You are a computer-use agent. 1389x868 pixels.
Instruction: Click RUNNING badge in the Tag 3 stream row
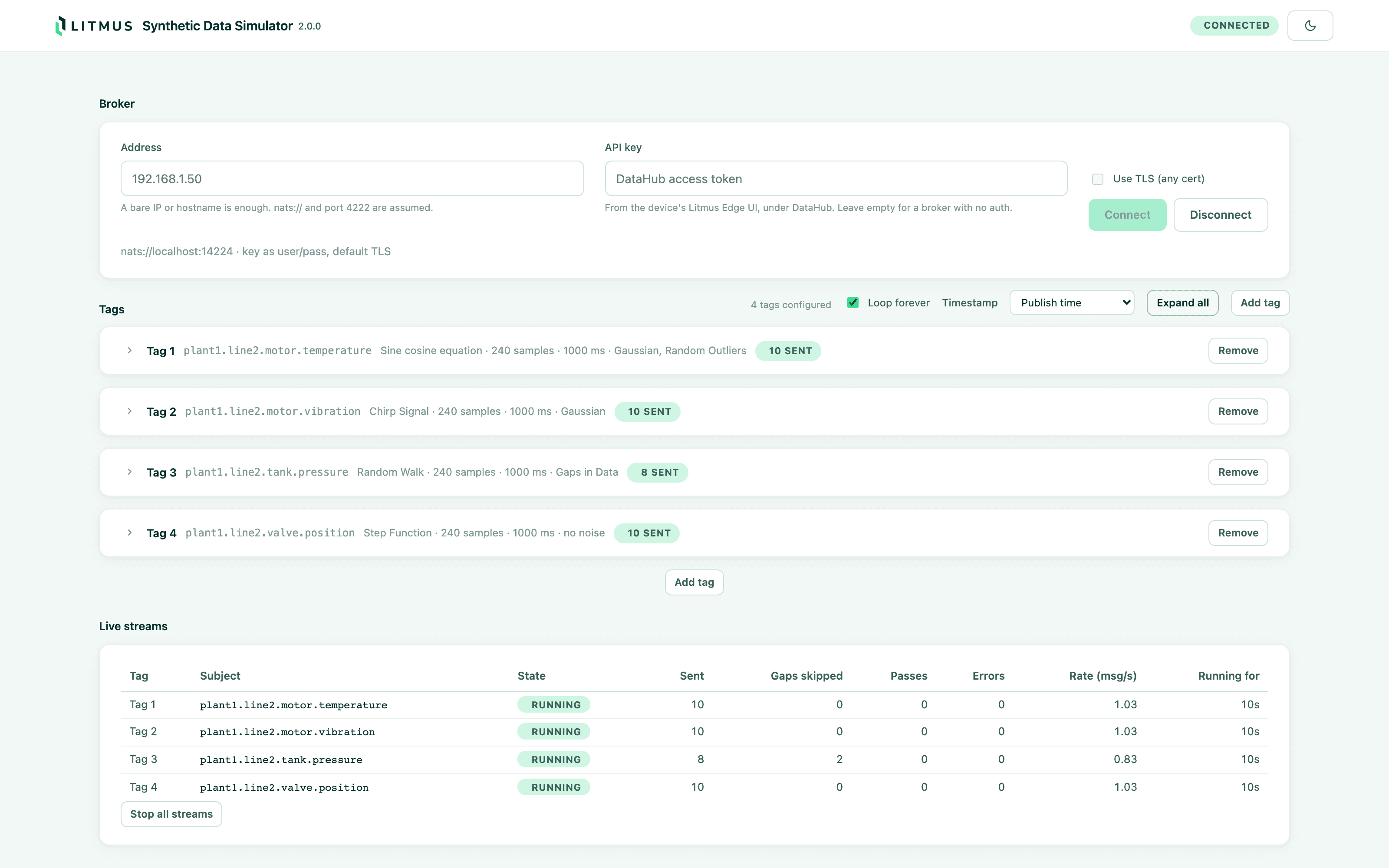pyautogui.click(x=553, y=759)
